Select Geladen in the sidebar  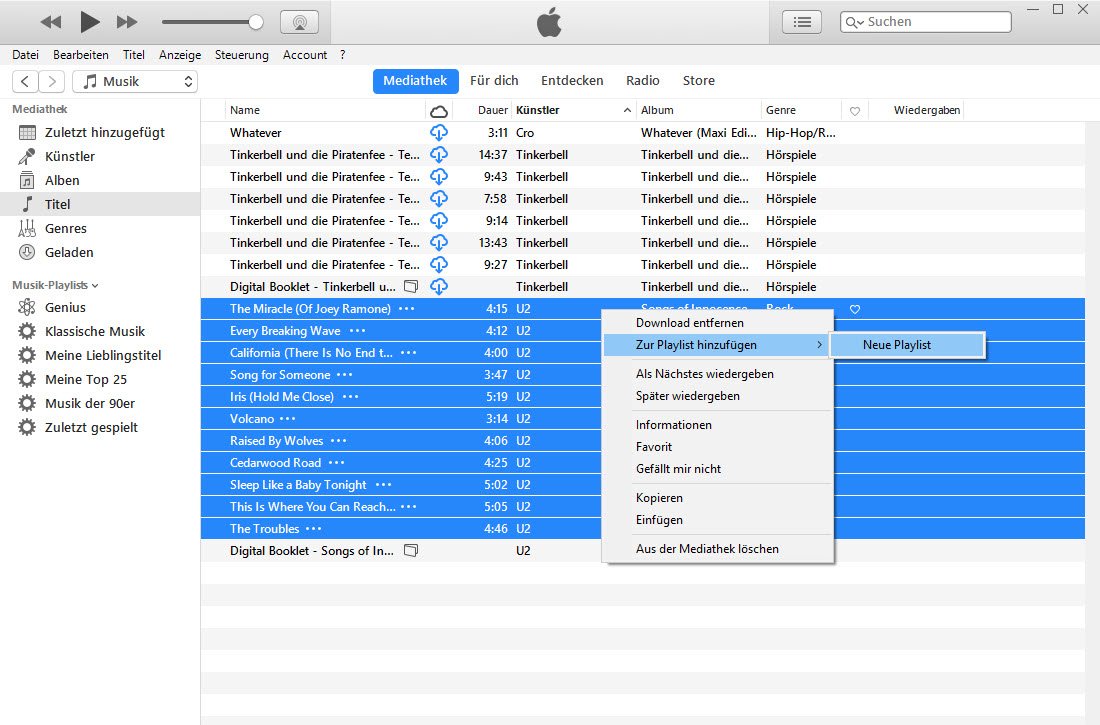[x=100, y=252]
